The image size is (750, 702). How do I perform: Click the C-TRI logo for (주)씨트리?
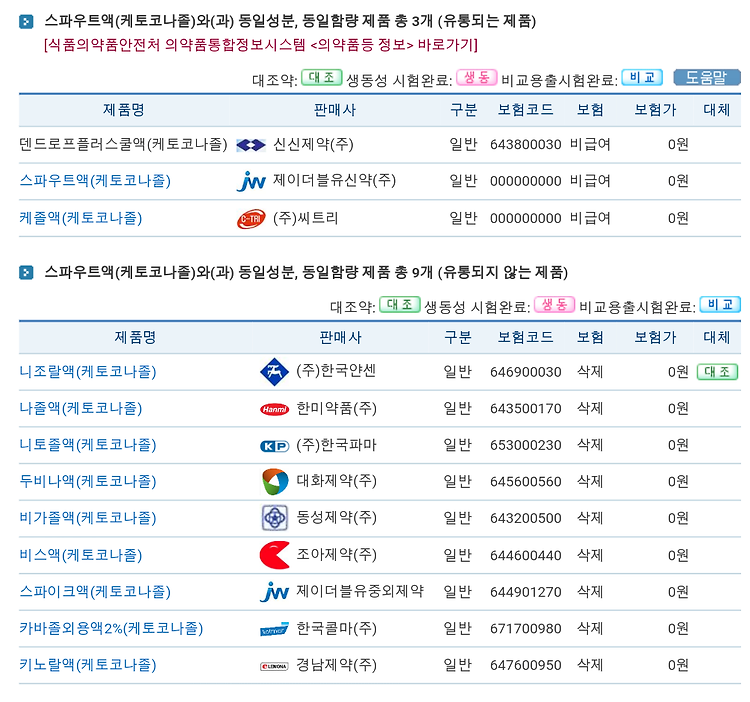pos(251,219)
